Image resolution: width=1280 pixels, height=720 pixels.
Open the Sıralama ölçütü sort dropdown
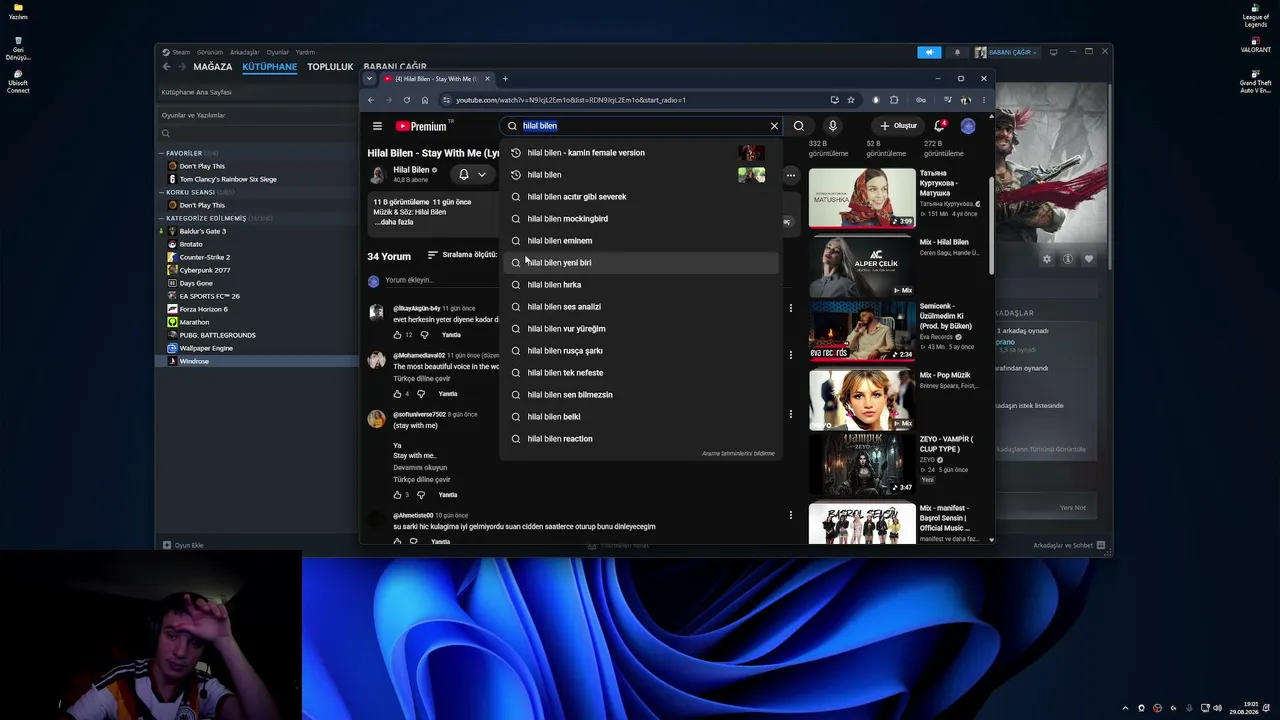pos(462,255)
